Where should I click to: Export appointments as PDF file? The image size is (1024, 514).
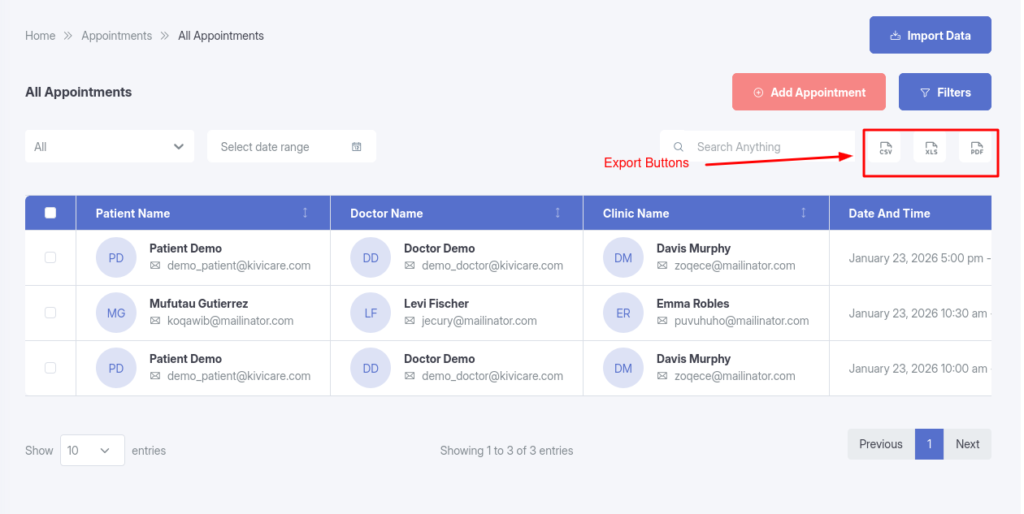976,148
